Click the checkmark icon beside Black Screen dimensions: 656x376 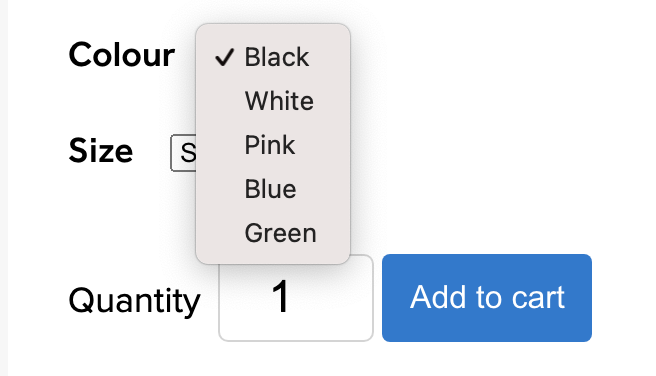[x=224, y=57]
